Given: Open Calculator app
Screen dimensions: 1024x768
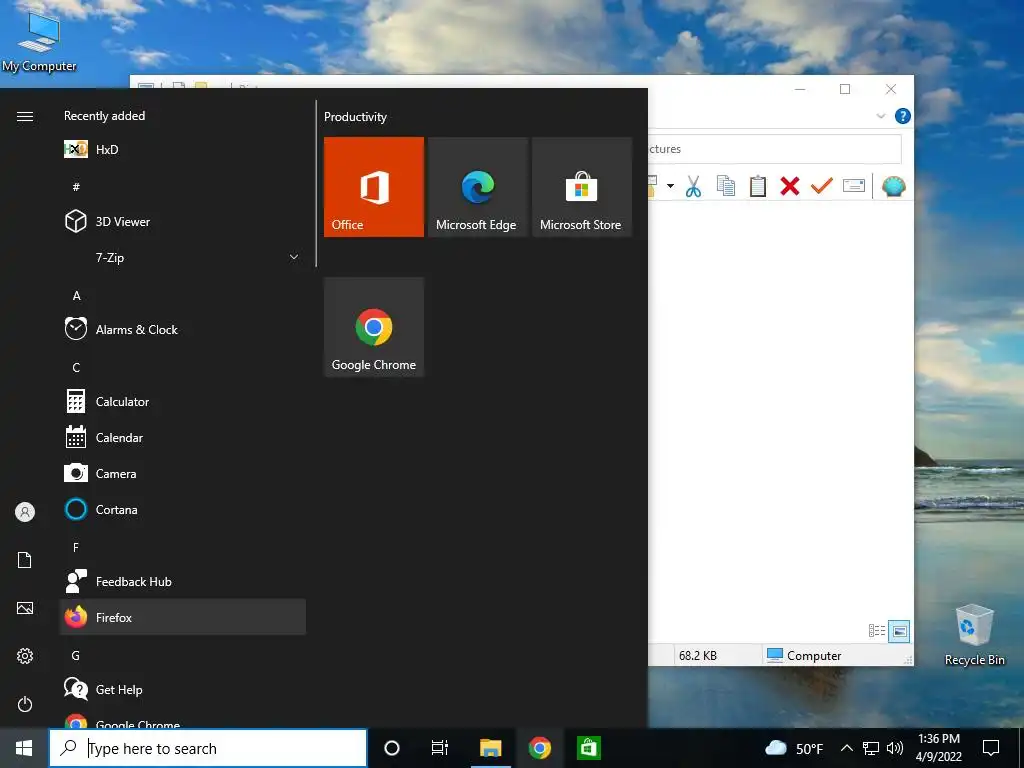Looking at the screenshot, I should tap(182, 401).
